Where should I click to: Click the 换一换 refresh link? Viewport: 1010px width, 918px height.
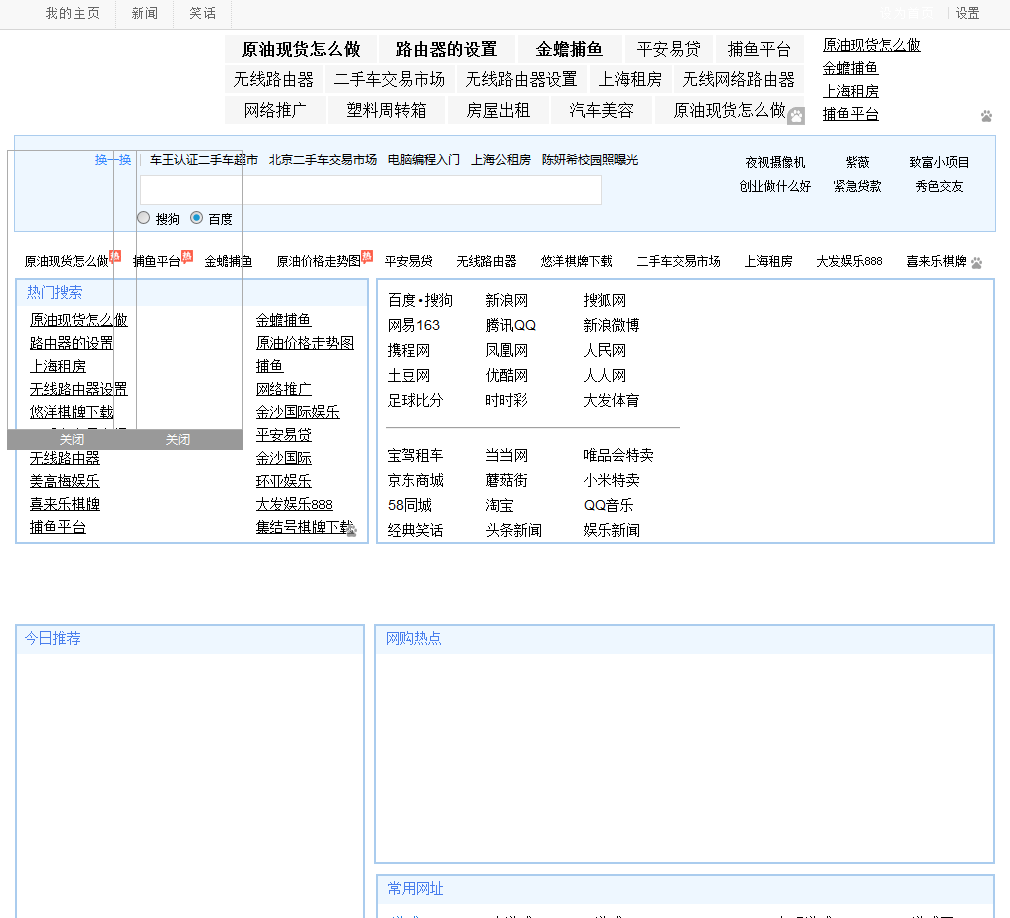pos(113,160)
